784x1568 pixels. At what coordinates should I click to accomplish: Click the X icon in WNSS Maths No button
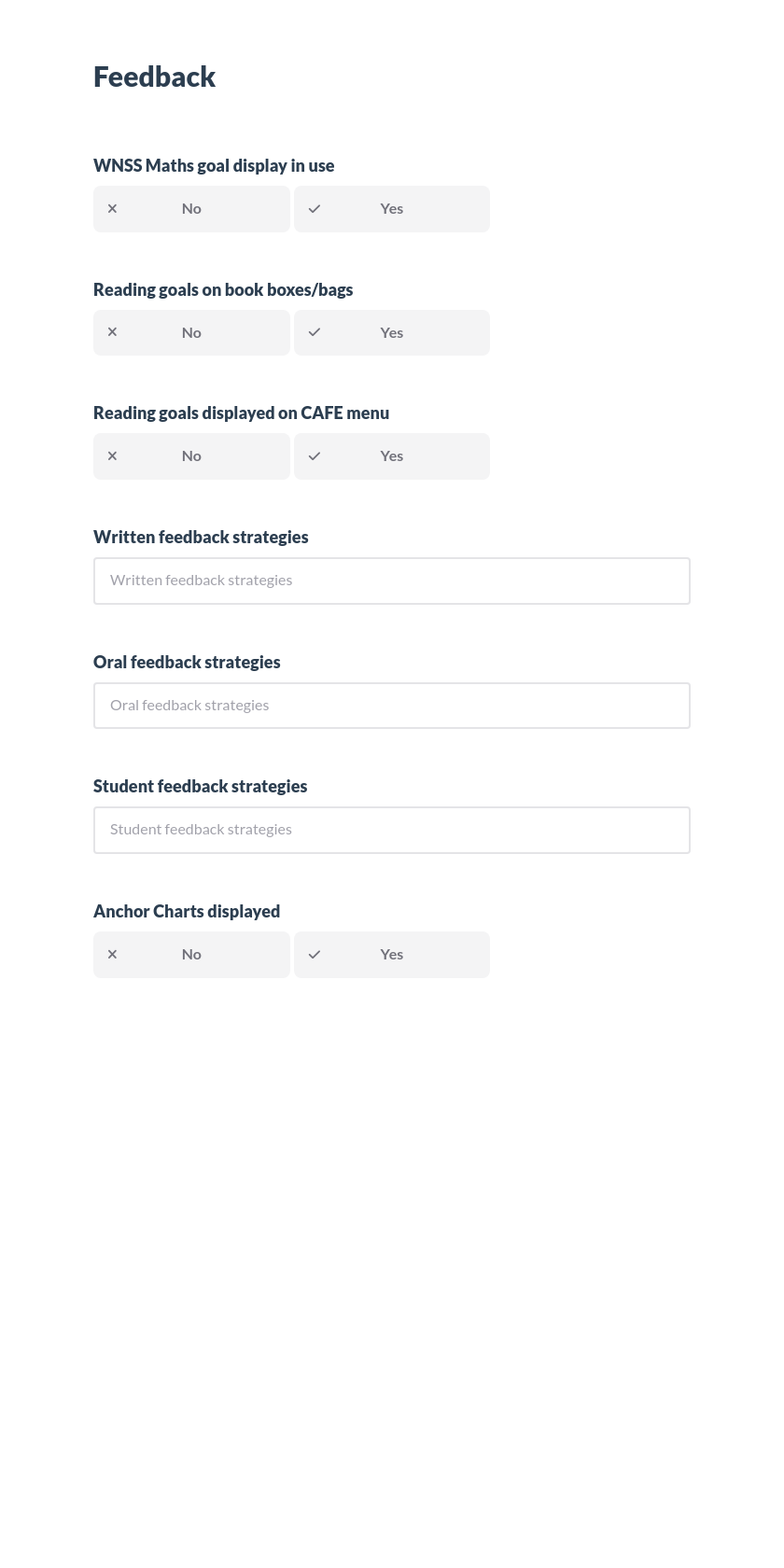click(112, 208)
